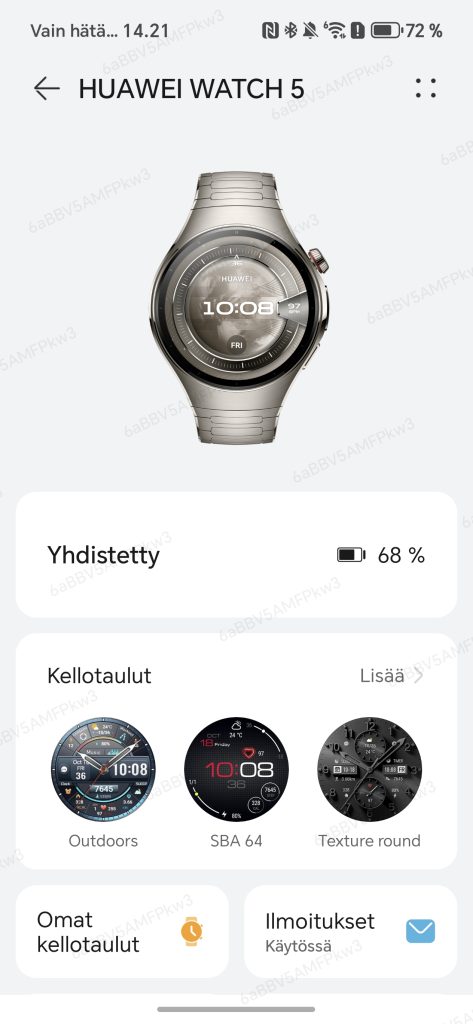Open Lisää to see more watch faces
The width and height of the screenshot is (473, 1024).
[x=382, y=676]
